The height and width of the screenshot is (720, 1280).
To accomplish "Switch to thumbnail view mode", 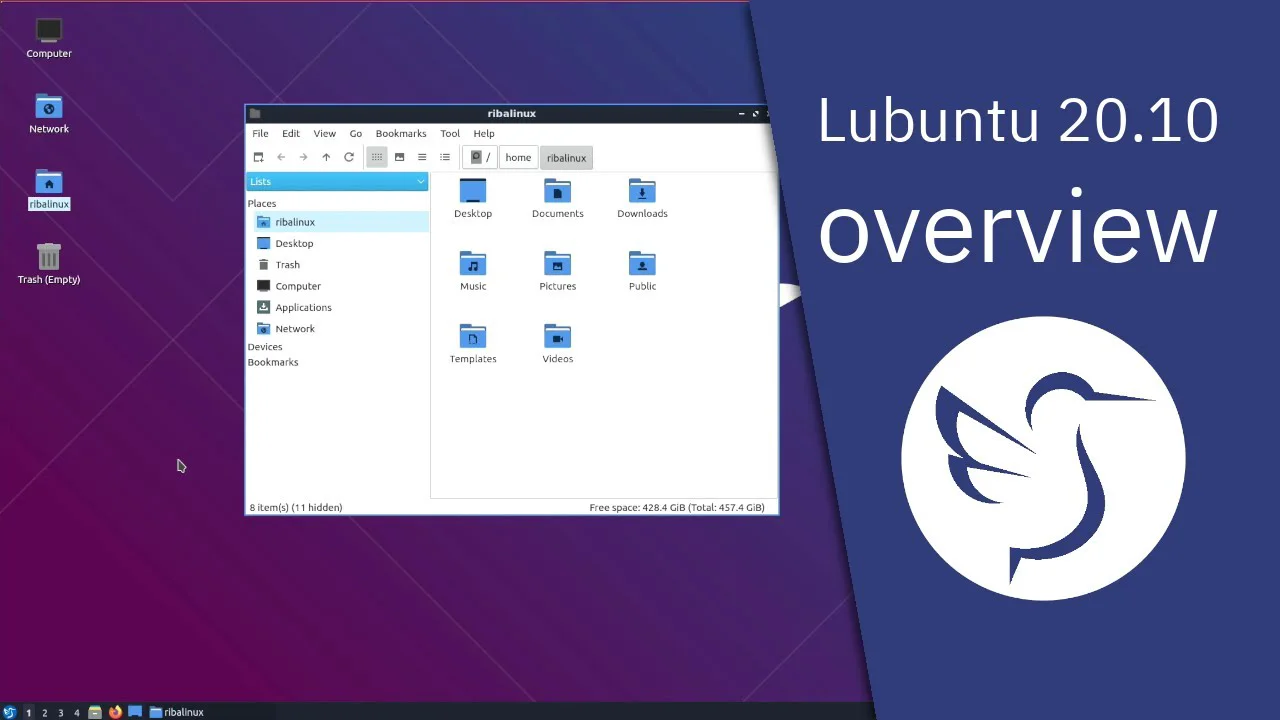I will [399, 157].
